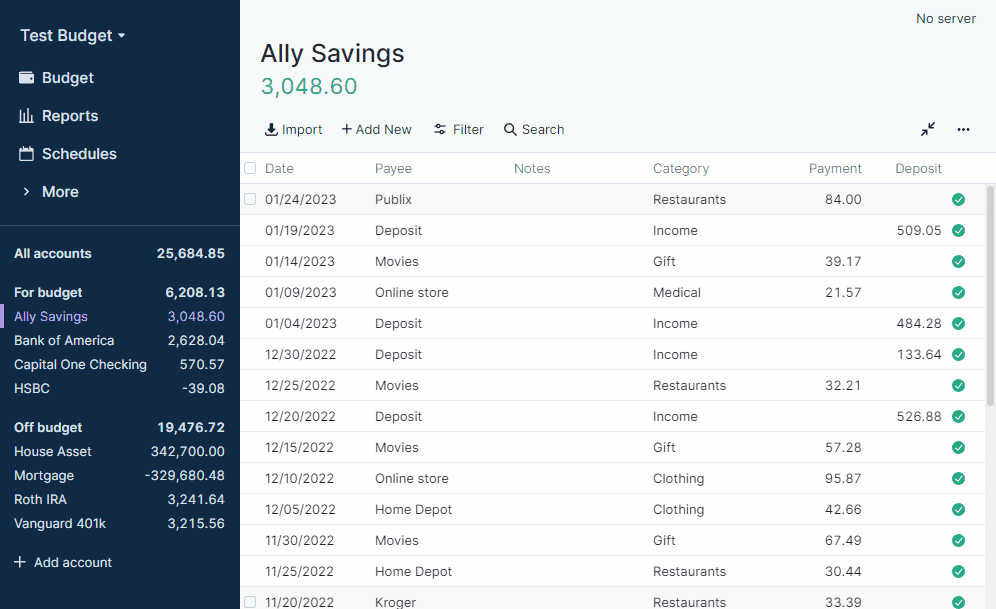This screenshot has width=996, height=609.
Task: Click the Reports bar chart icon
Action: tap(26, 116)
